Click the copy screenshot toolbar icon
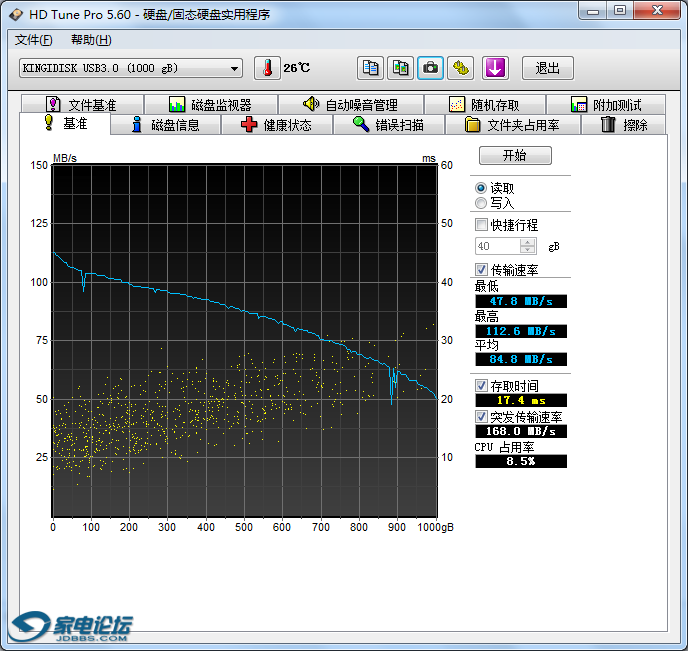The width and height of the screenshot is (688, 651). [400, 68]
